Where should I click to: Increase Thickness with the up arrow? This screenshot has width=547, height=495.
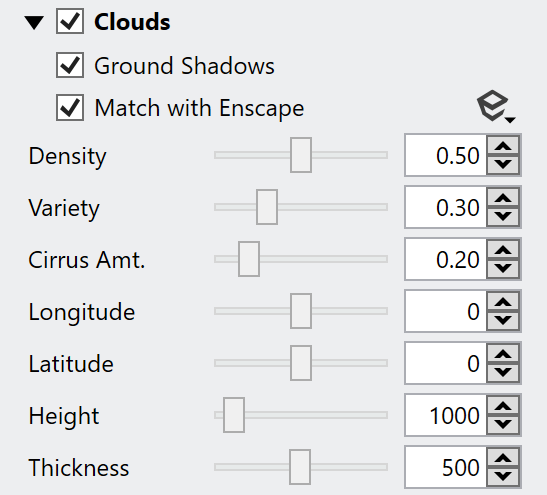coord(503,458)
